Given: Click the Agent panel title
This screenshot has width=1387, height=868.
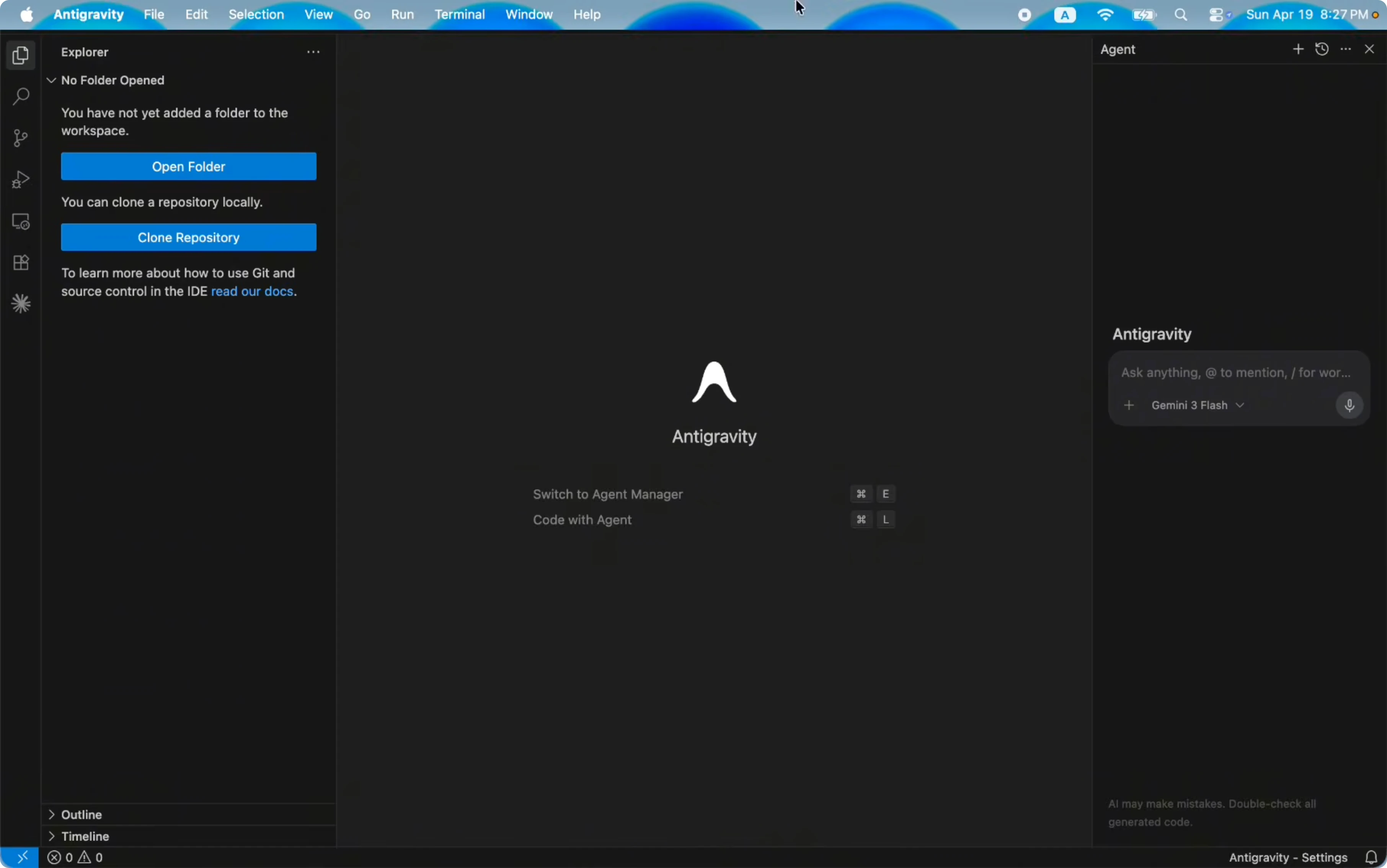Looking at the screenshot, I should [x=1118, y=49].
